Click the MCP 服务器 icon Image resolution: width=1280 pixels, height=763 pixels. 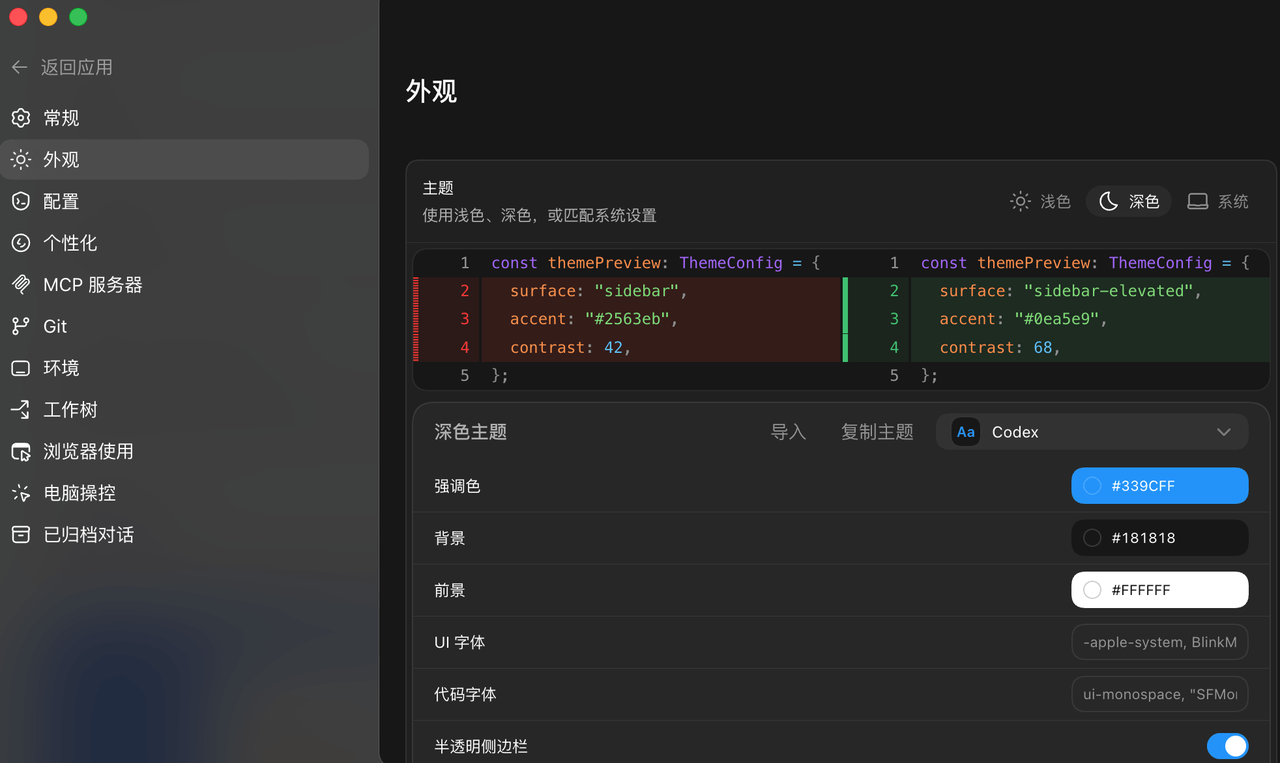[20, 285]
